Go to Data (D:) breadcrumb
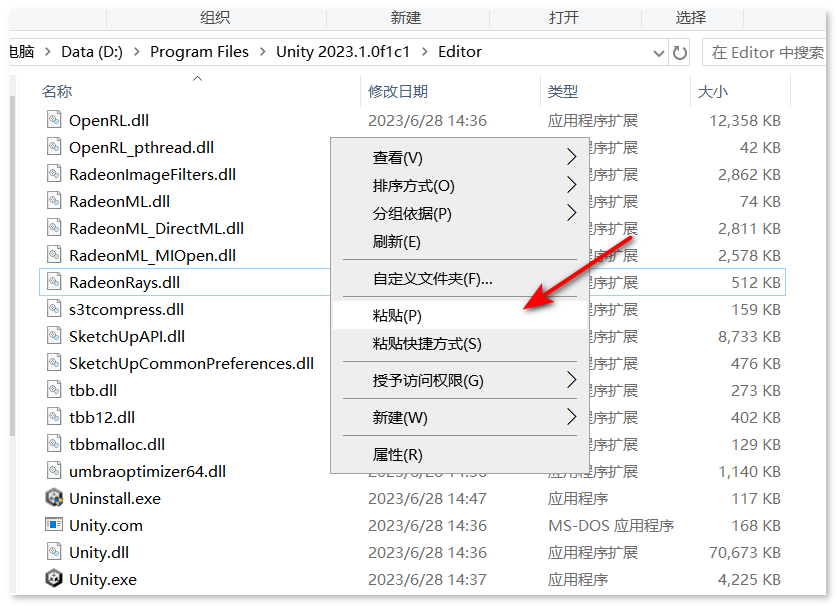837x606 pixels. tap(92, 52)
